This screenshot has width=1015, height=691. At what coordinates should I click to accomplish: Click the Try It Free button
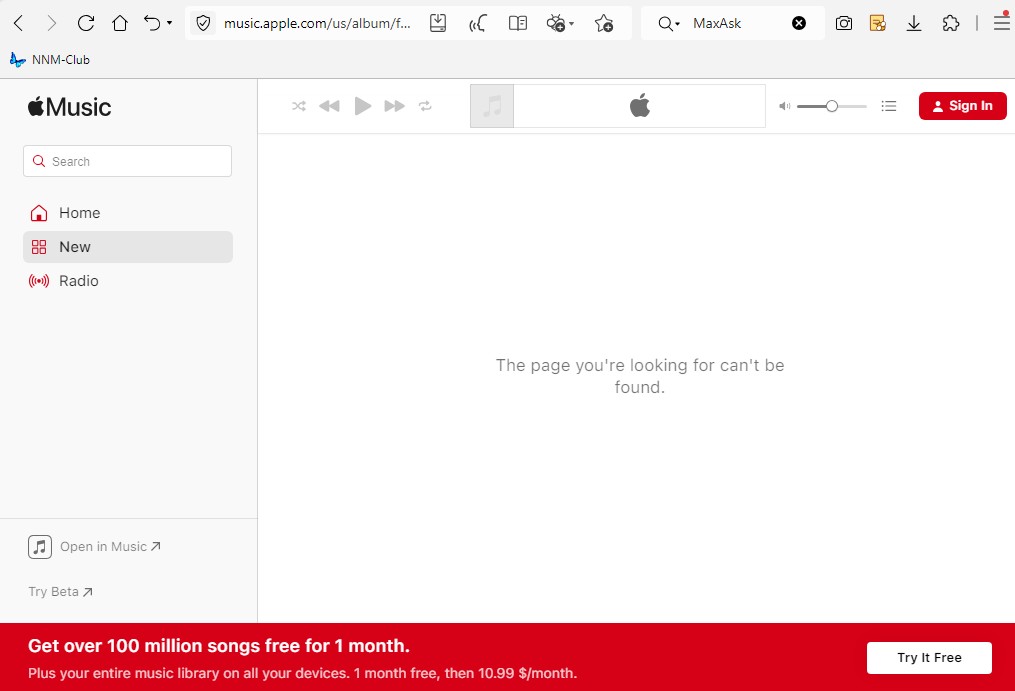click(x=929, y=657)
